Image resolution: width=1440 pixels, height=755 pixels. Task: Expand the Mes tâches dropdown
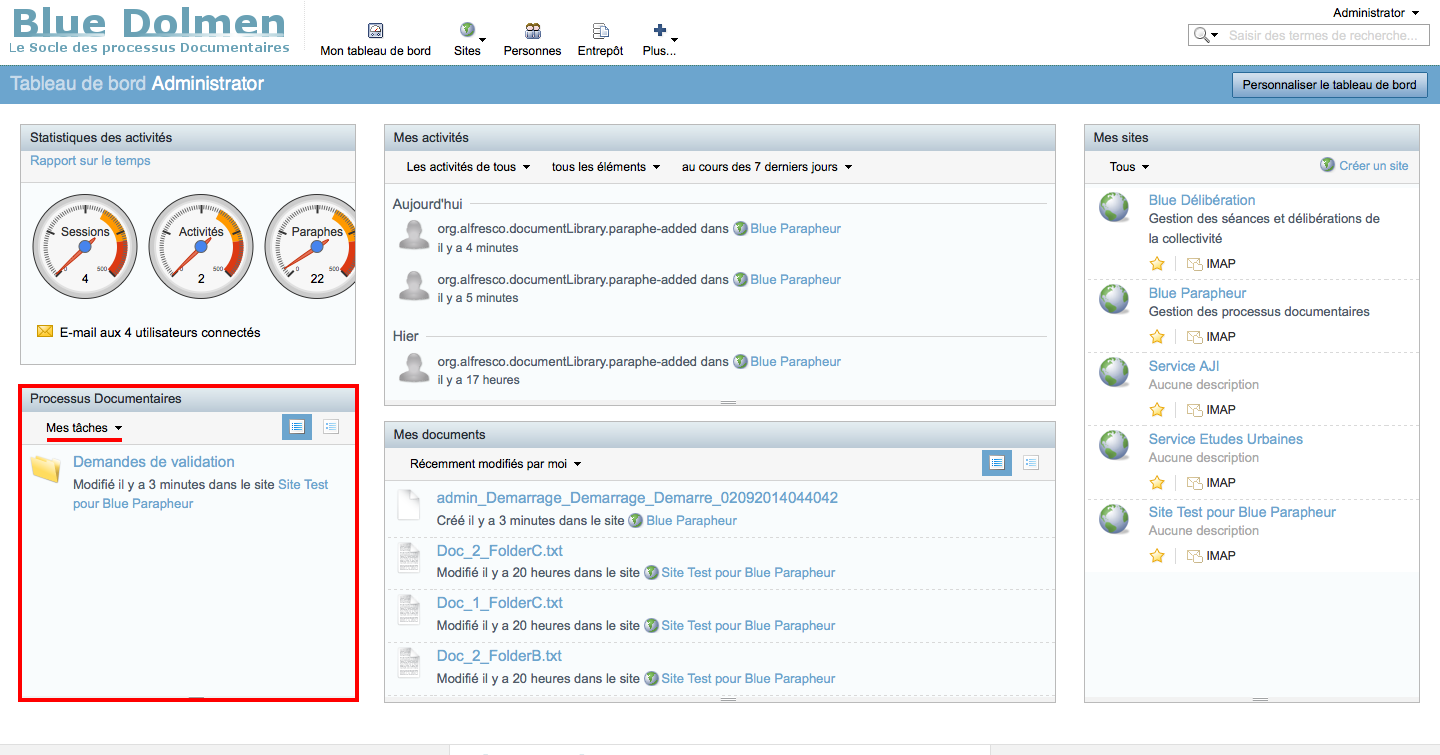(x=84, y=428)
